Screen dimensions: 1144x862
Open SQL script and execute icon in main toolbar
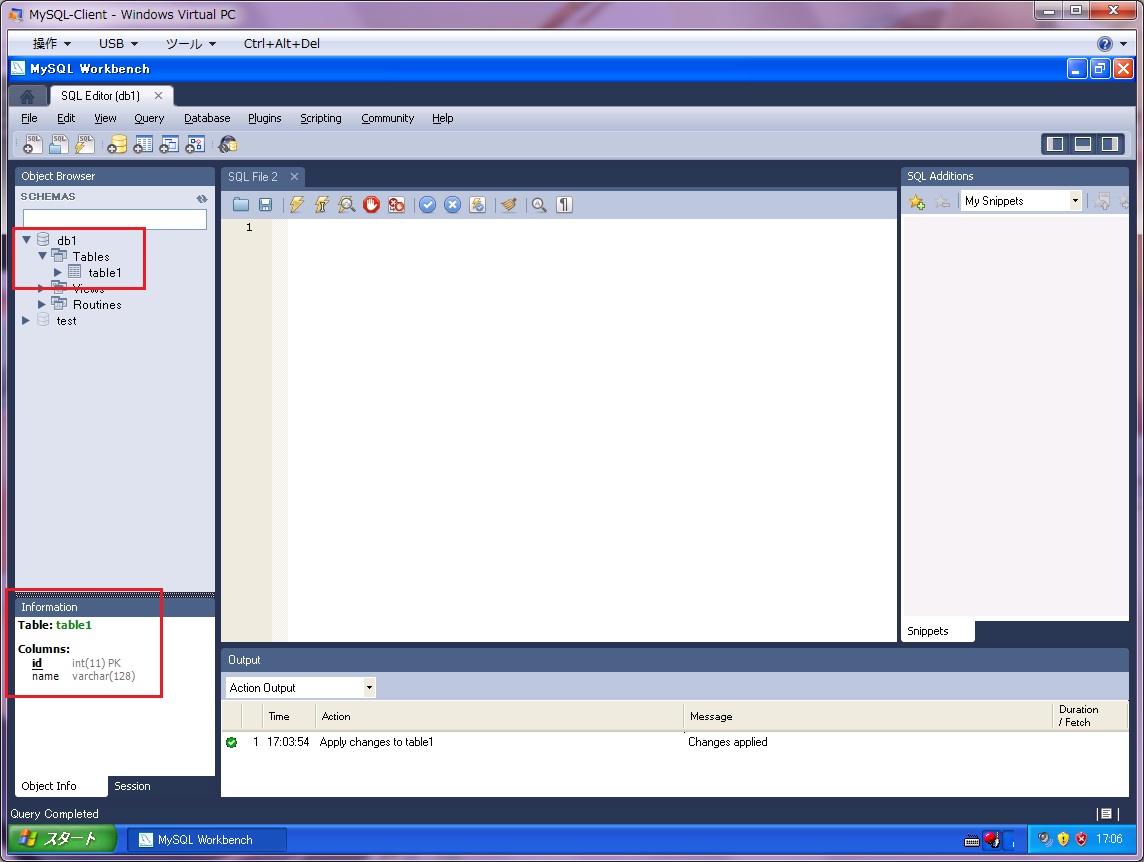point(85,145)
